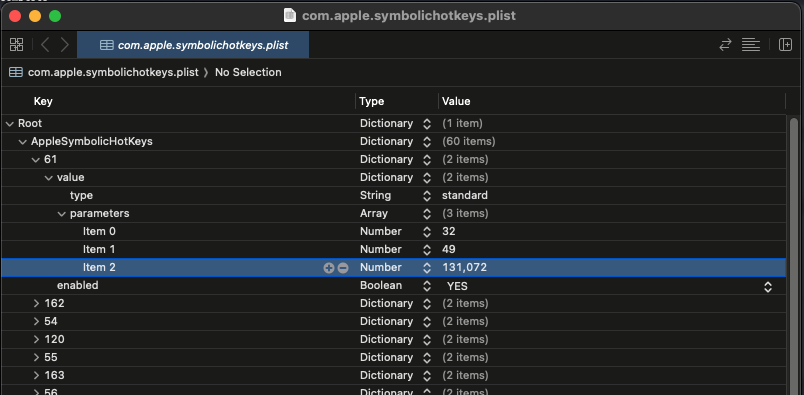Change the type stepper for Item 0
This screenshot has width=804, height=395.
(427, 232)
